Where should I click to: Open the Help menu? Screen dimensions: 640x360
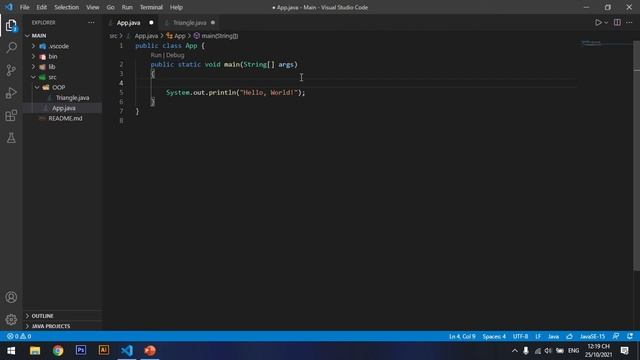tap(176, 7)
